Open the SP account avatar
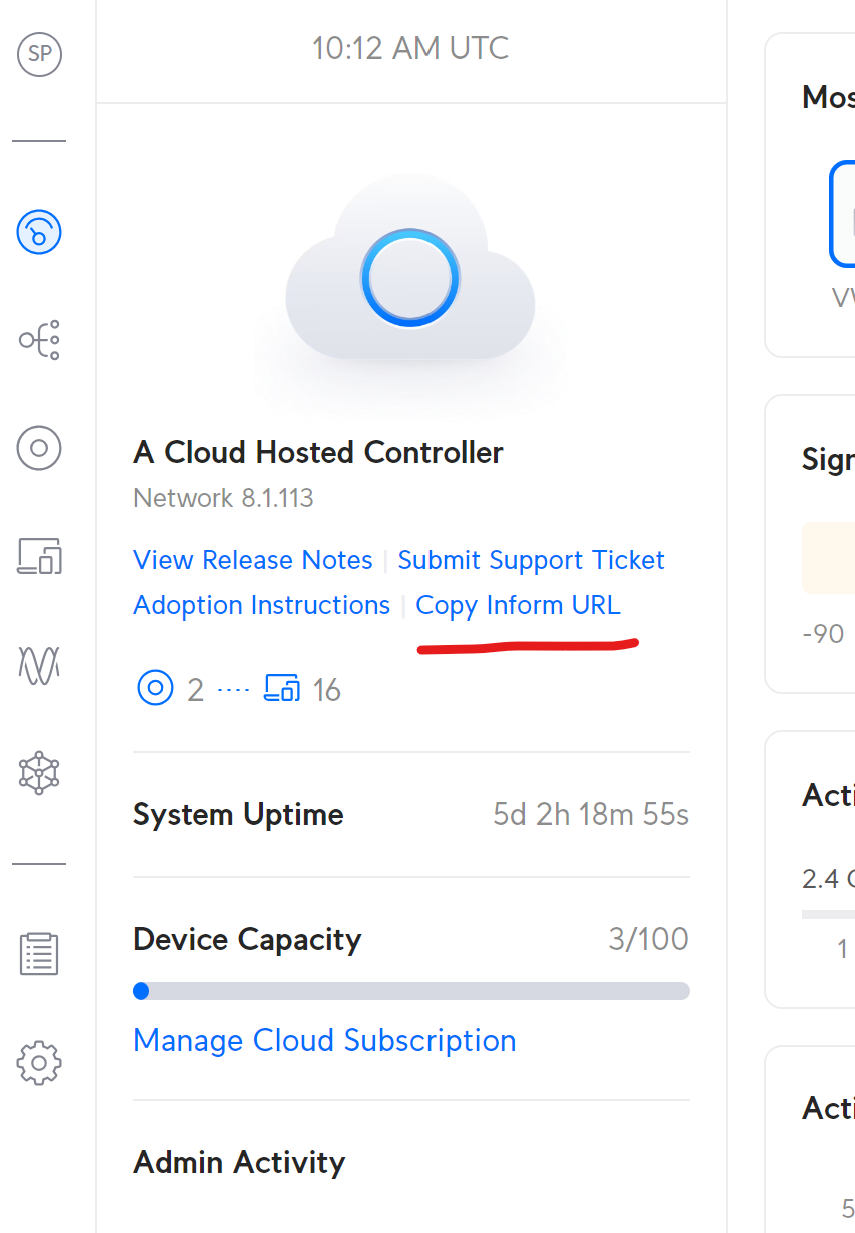855x1233 pixels. click(x=40, y=54)
